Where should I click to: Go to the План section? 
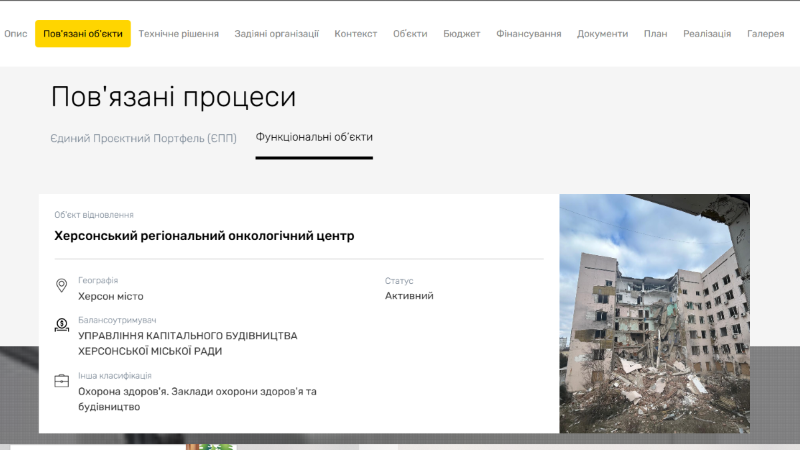click(656, 34)
